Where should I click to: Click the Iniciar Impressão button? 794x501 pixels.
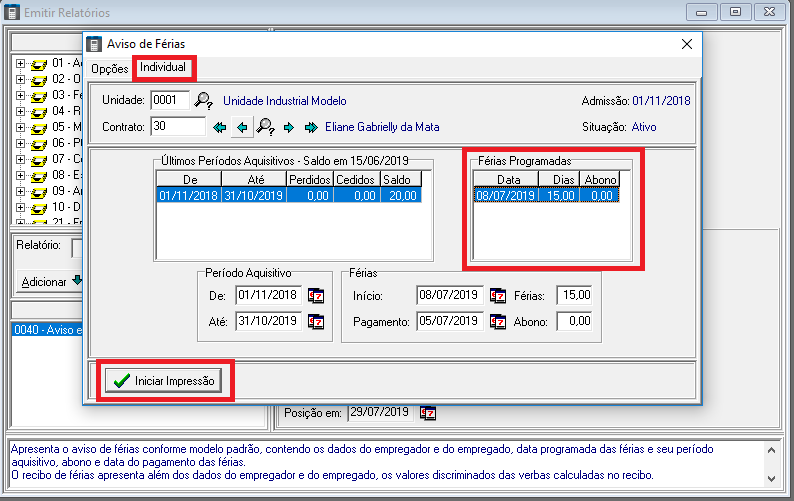tap(166, 381)
